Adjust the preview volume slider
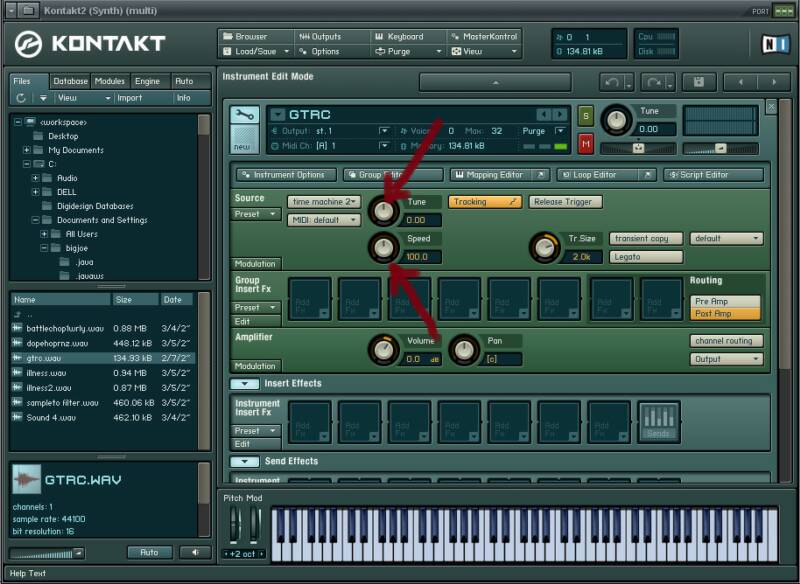Image resolution: width=800 pixels, height=584 pixels. click(x=46, y=553)
